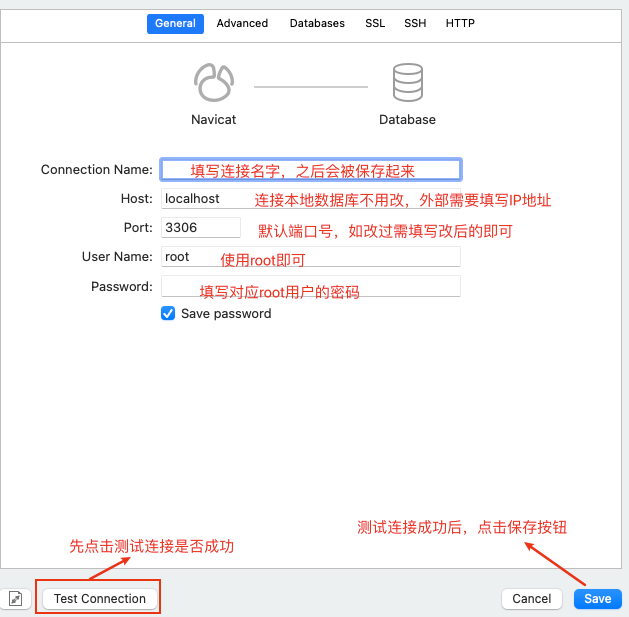Click the Database cylinder icon
This screenshot has width=629, height=617.
(407, 83)
